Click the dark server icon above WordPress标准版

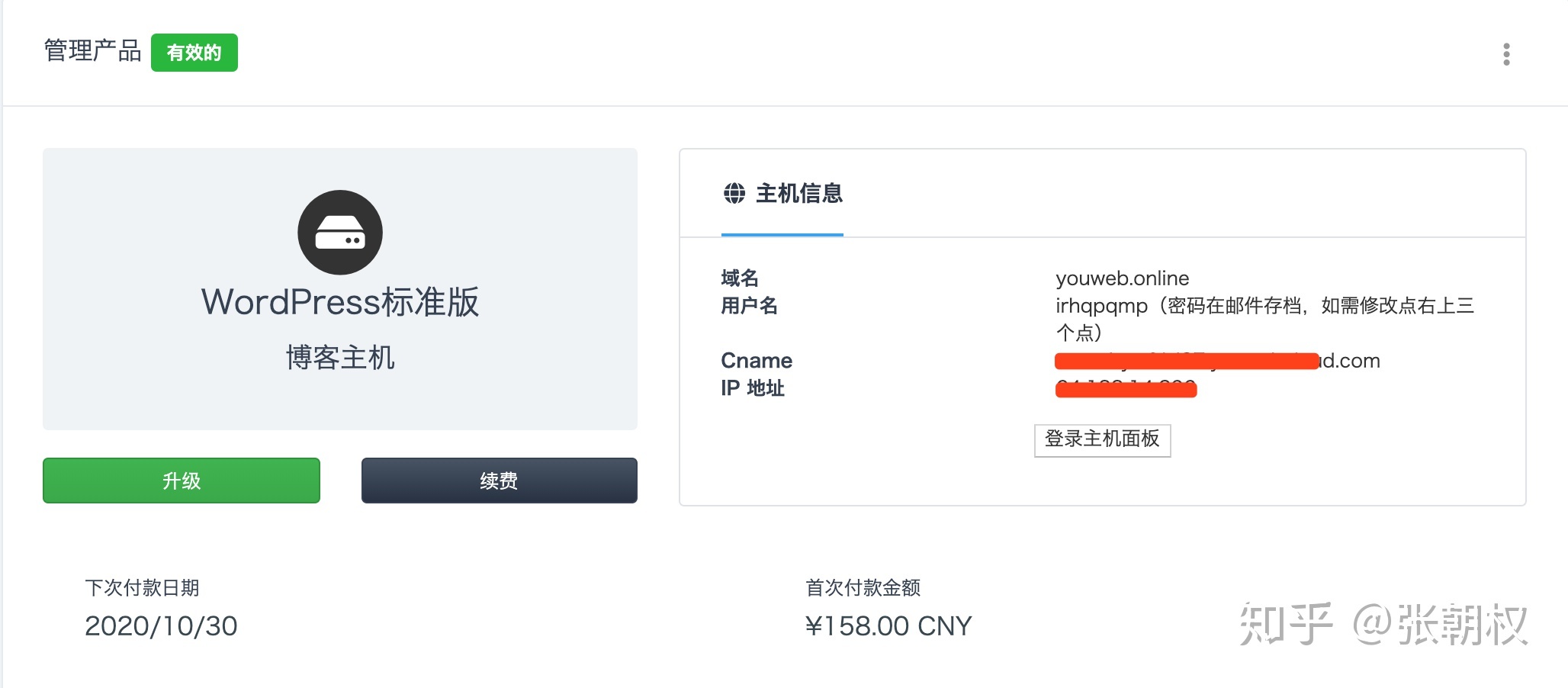point(341,232)
